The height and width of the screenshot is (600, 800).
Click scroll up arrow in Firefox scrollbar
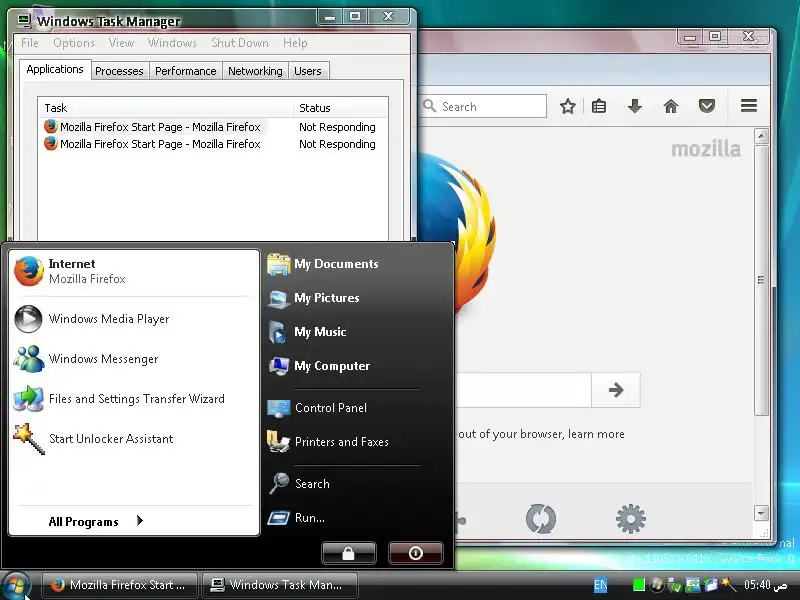[x=761, y=136]
